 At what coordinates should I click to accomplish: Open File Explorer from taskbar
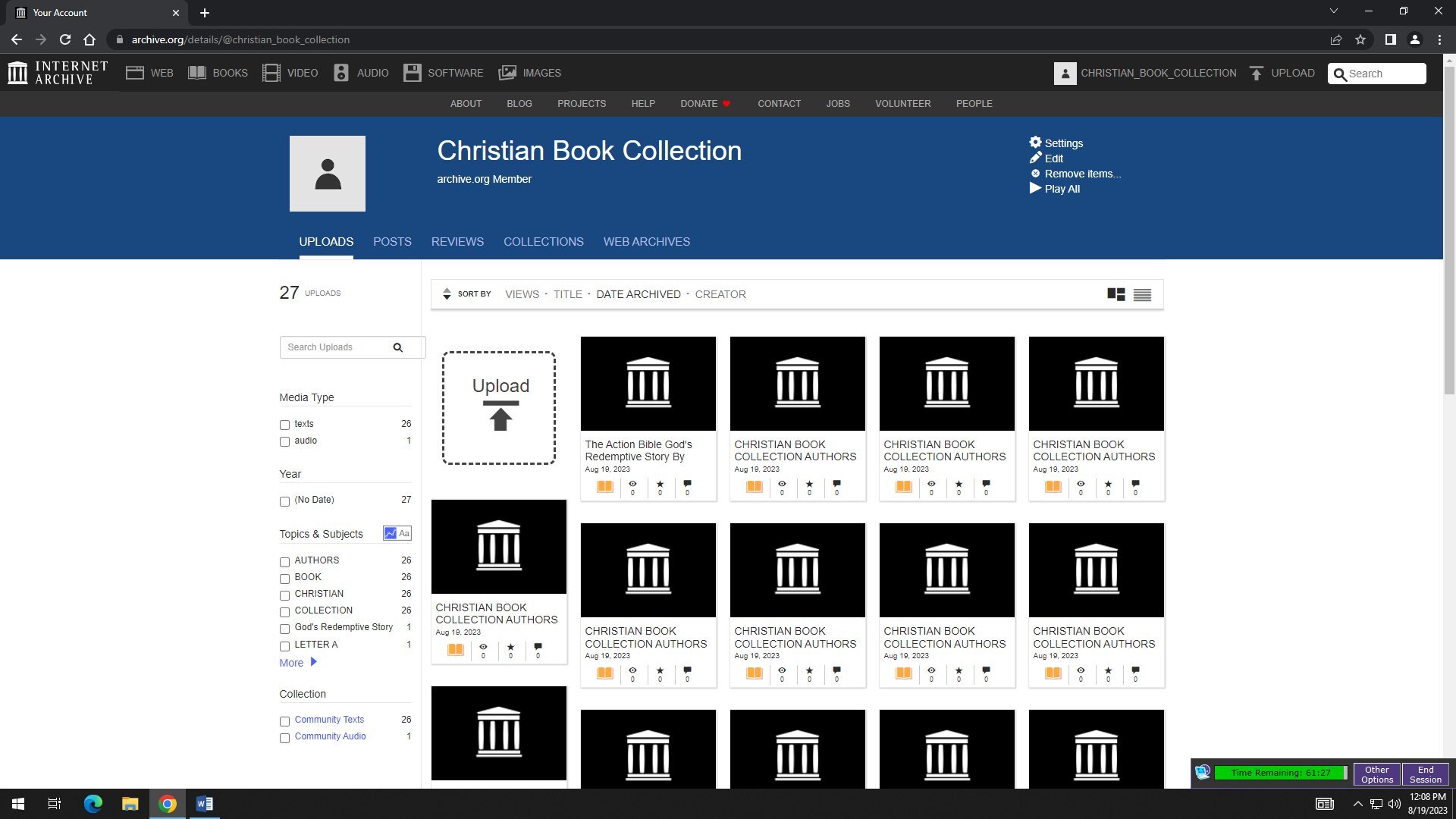(130, 804)
